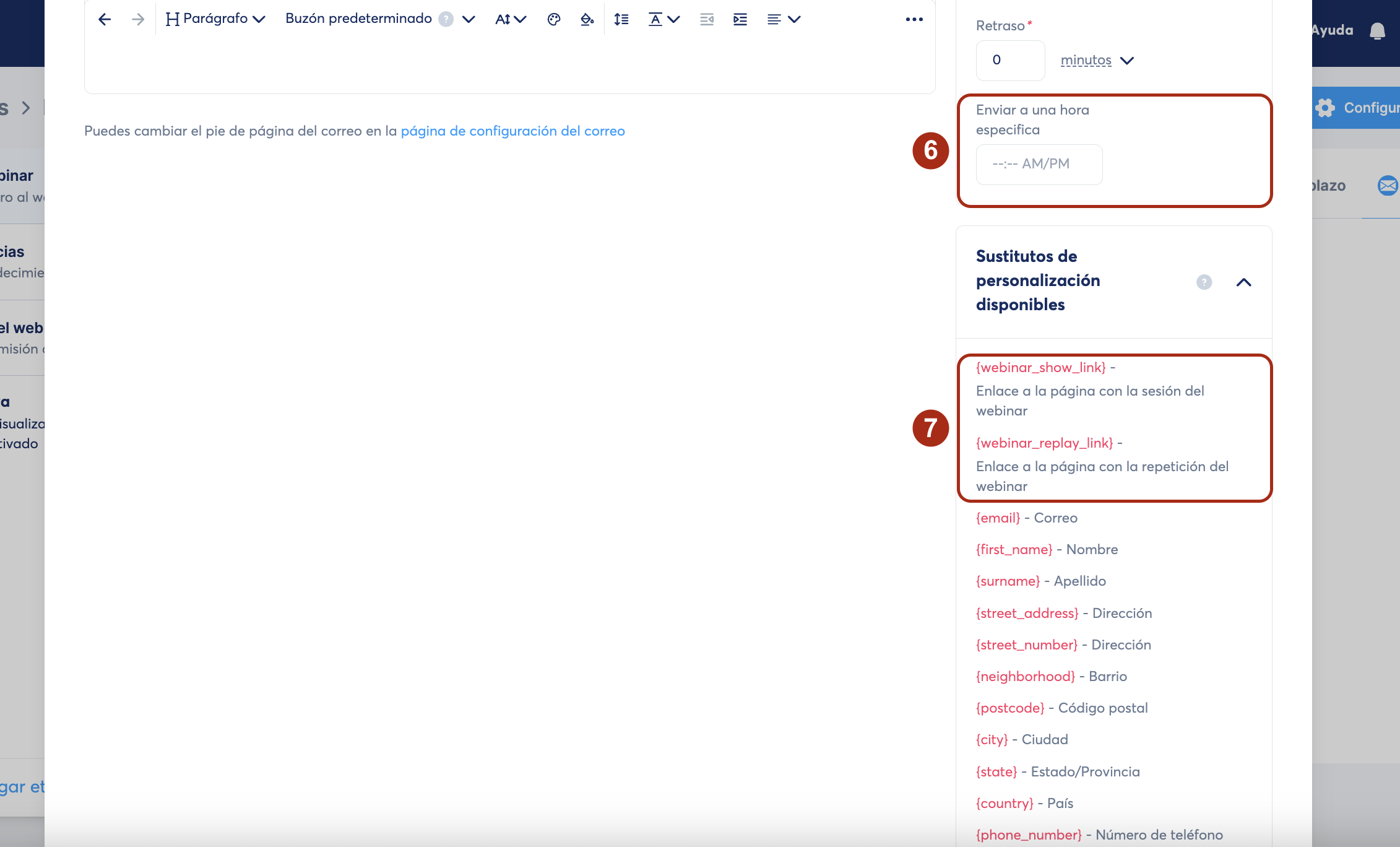The height and width of the screenshot is (847, 1400).
Task: Click the Ayuda menu item
Action: 1332,30
